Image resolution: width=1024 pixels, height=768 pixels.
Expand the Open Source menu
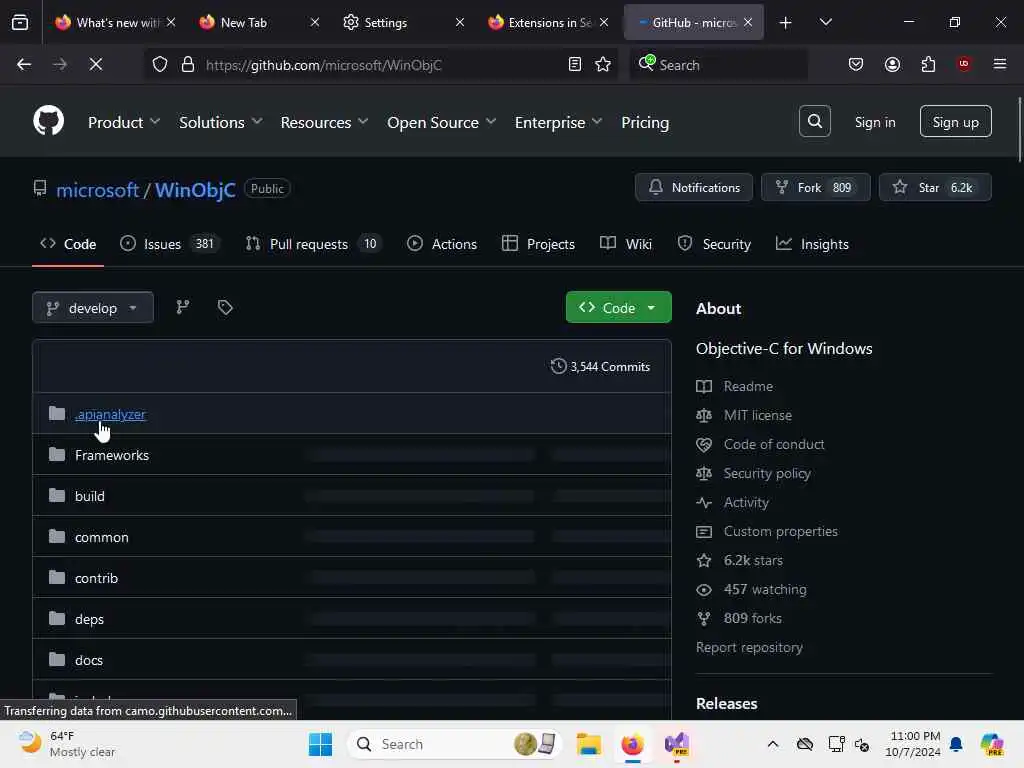pyautogui.click(x=441, y=122)
